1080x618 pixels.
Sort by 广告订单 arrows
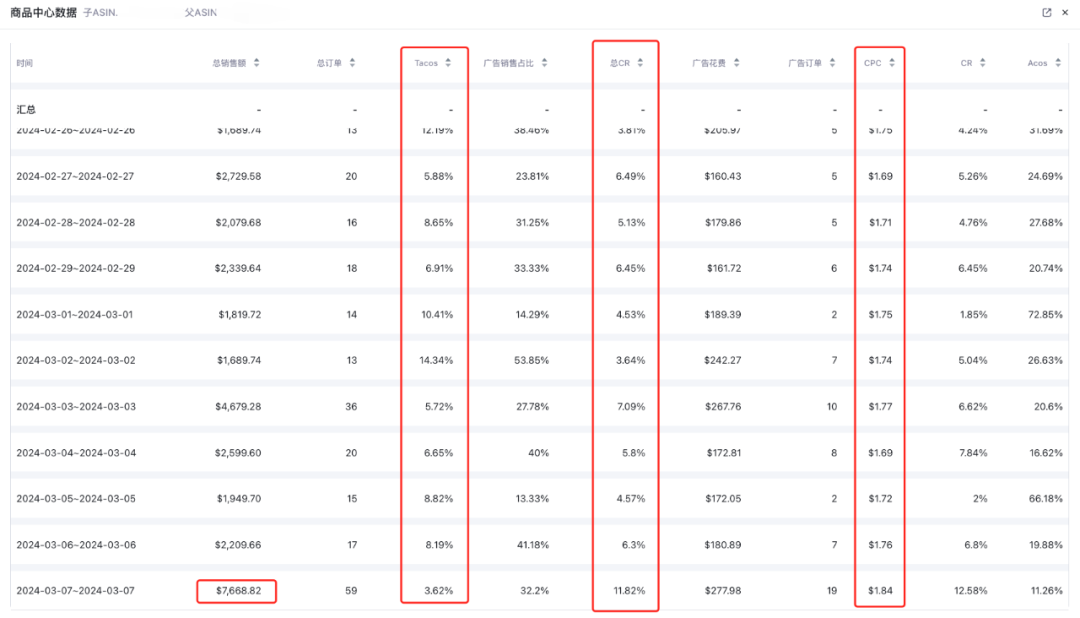(832, 63)
